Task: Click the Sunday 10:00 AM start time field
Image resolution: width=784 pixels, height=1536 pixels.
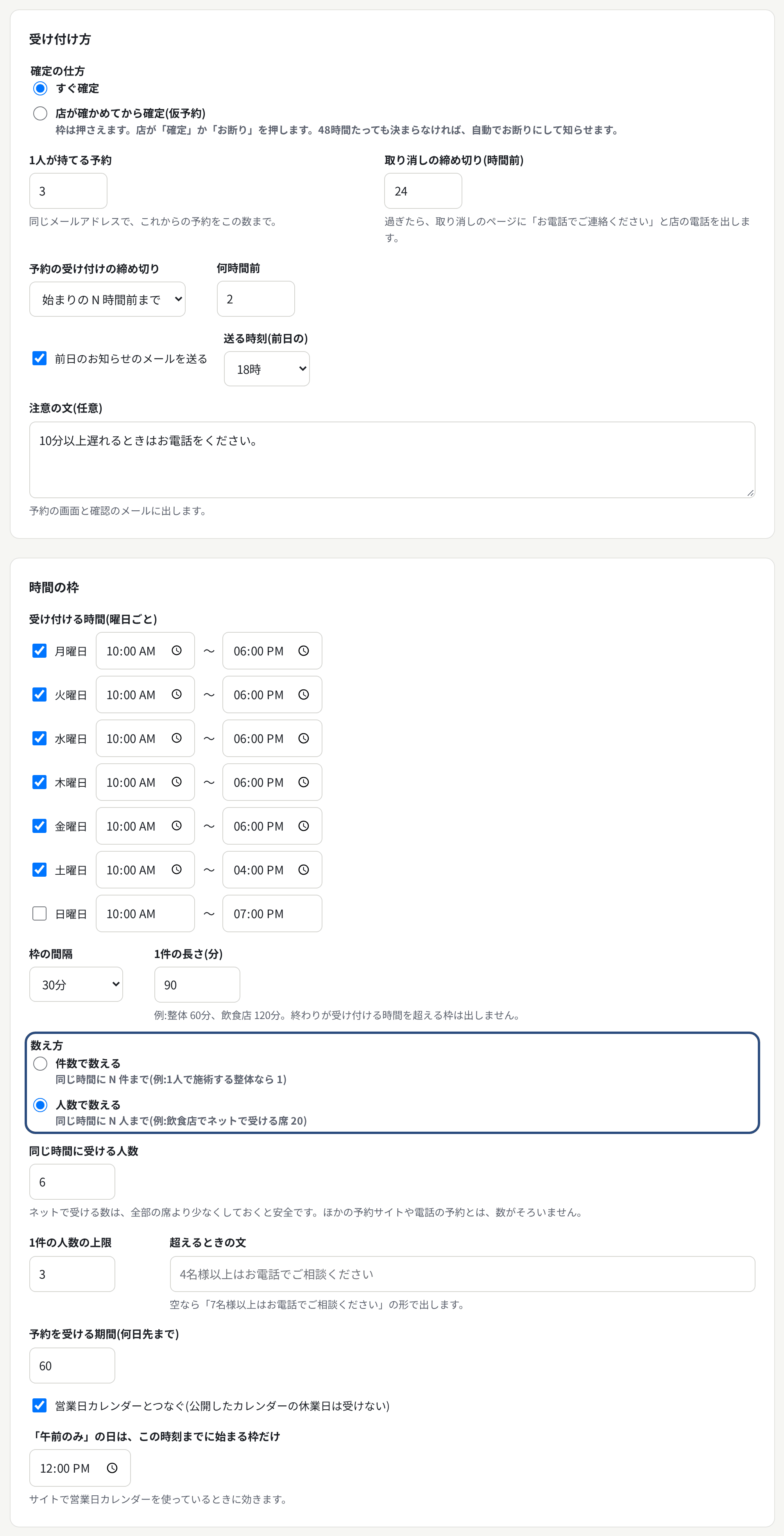Action: point(145,913)
